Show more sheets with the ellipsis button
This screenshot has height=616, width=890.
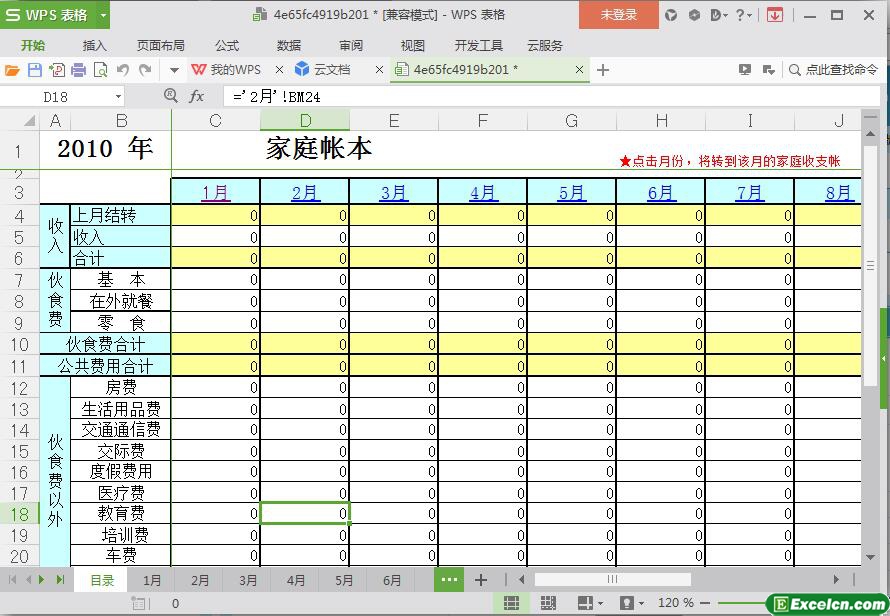coord(449,580)
